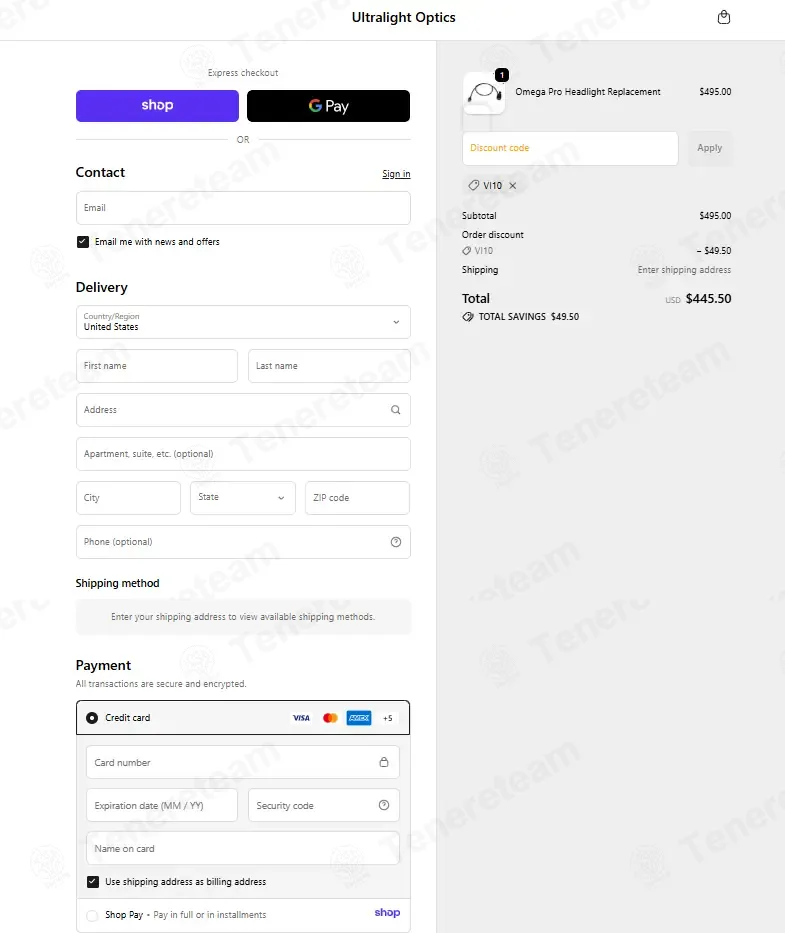
Task: Click the phone field help icon
Action: [396, 542]
